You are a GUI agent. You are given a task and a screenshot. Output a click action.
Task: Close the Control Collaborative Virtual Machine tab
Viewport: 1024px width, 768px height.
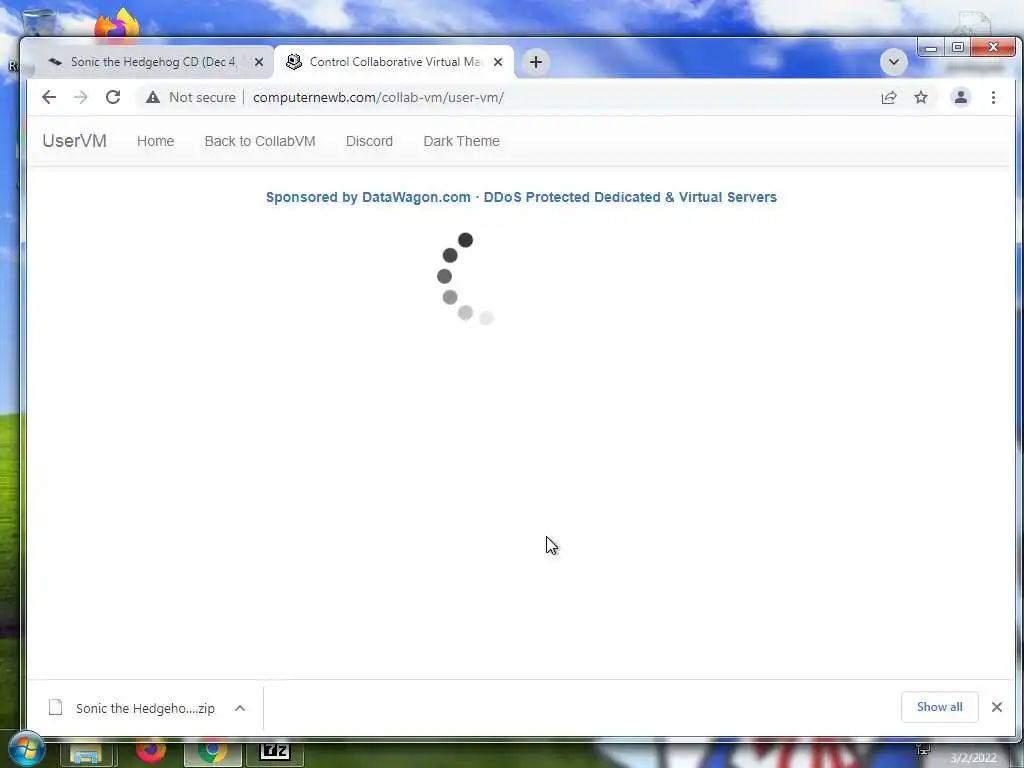coord(498,62)
